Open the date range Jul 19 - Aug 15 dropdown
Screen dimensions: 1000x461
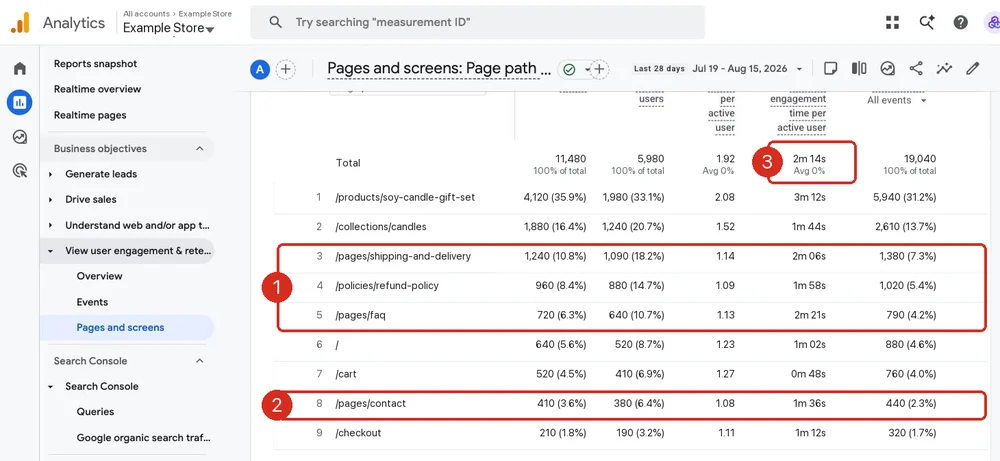[x=747, y=69]
